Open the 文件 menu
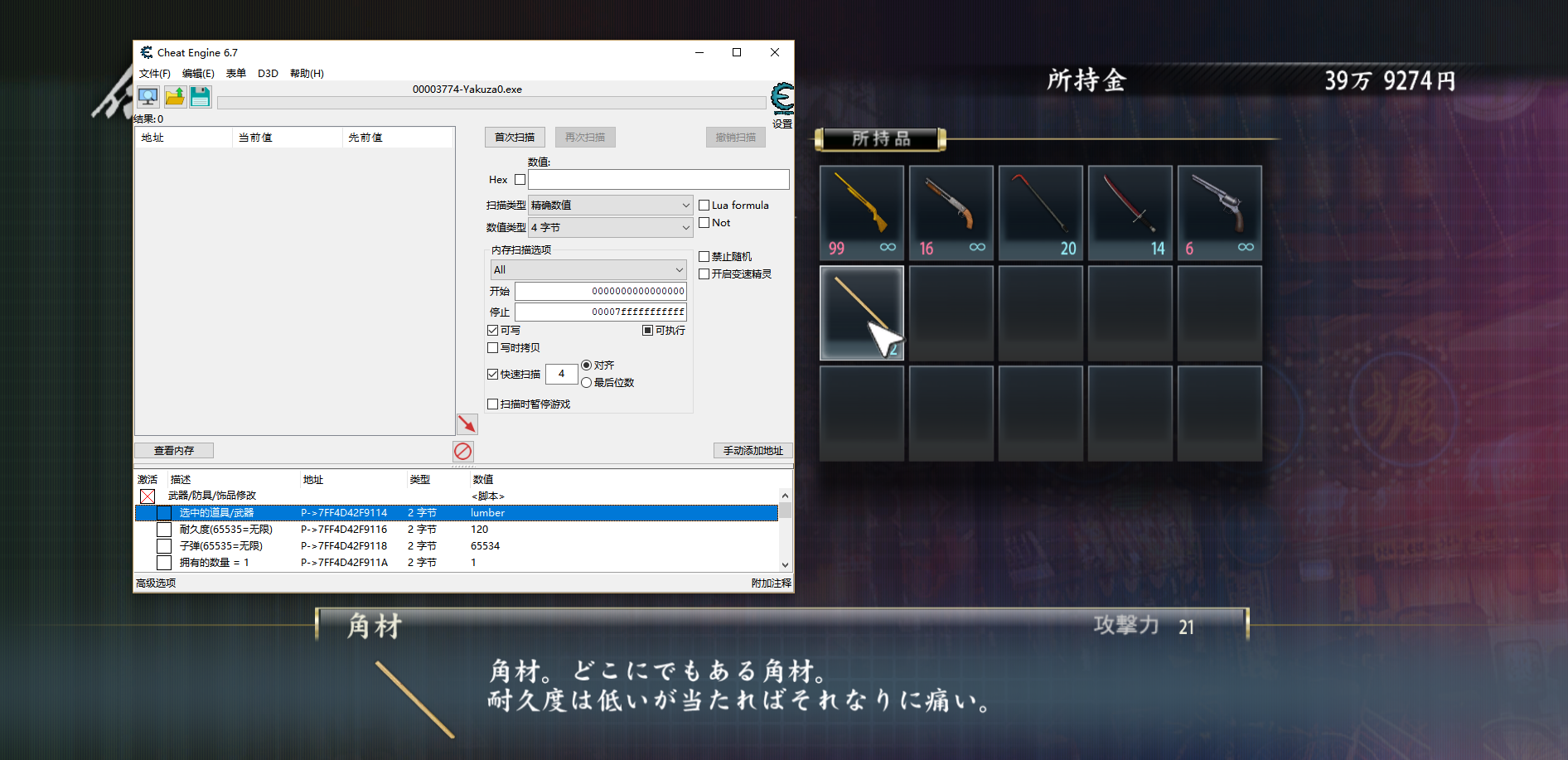 click(x=153, y=73)
